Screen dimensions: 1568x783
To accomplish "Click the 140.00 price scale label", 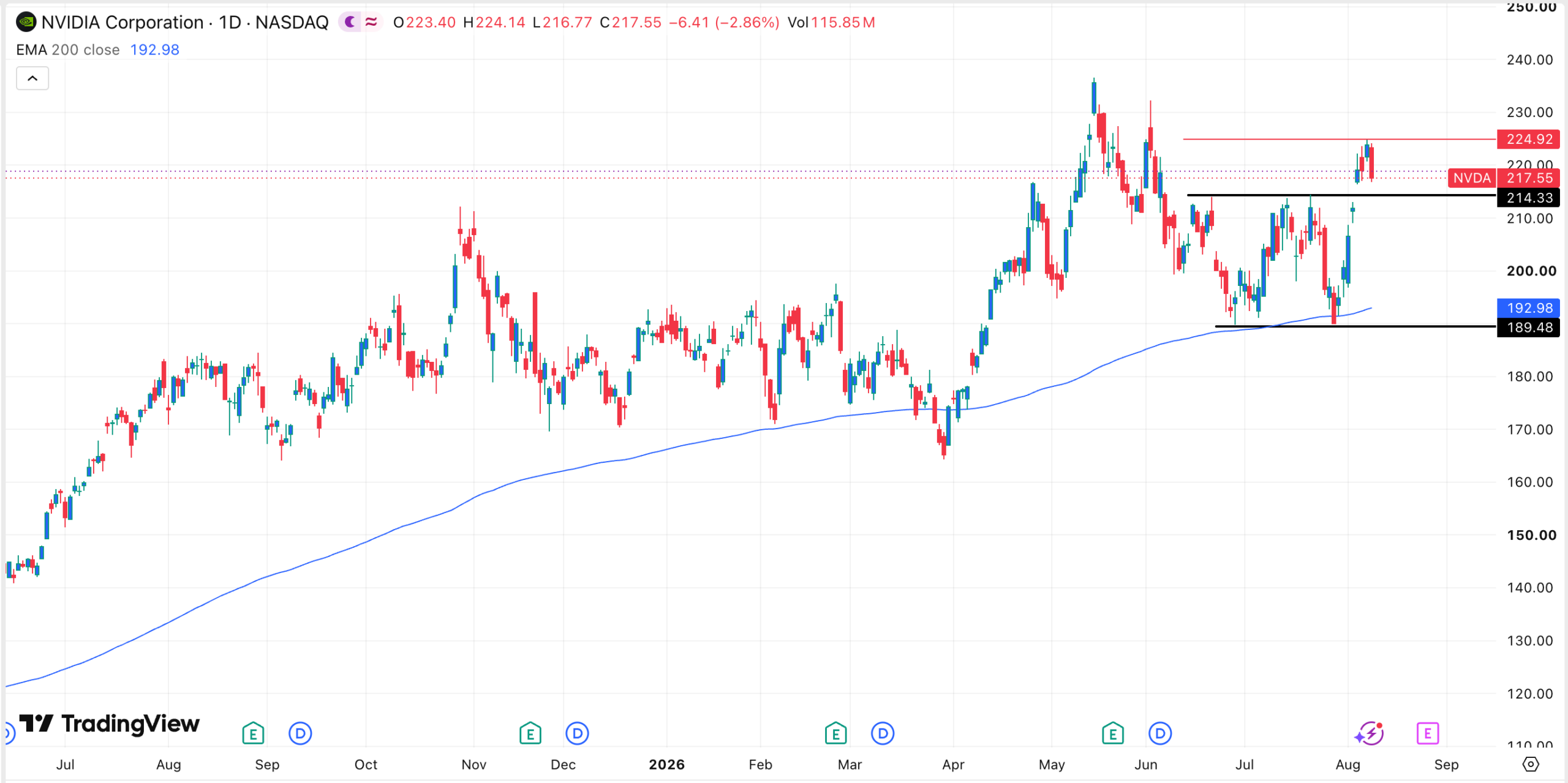I will point(1530,588).
